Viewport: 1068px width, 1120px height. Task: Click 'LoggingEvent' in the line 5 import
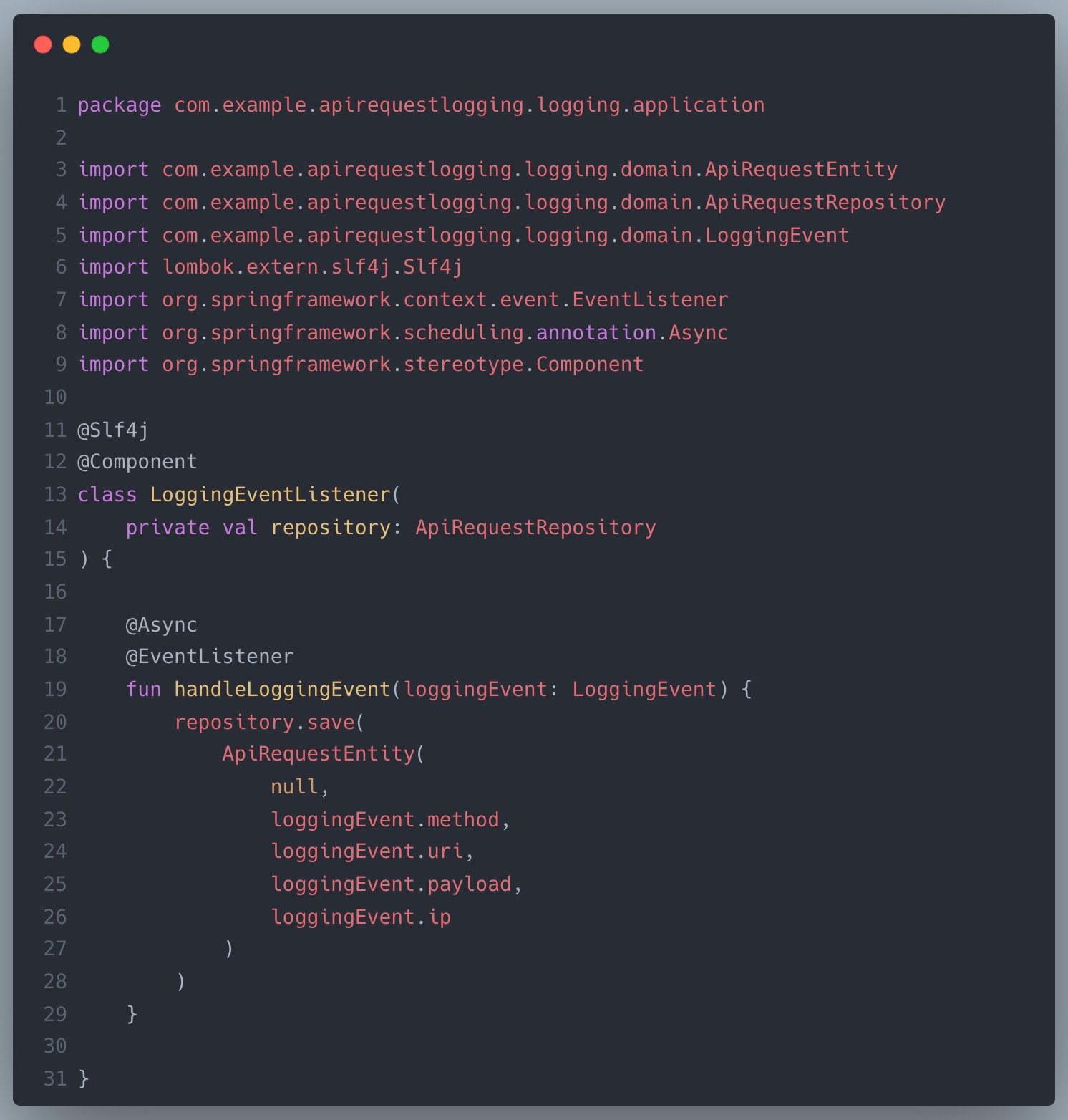pyautogui.click(x=777, y=235)
